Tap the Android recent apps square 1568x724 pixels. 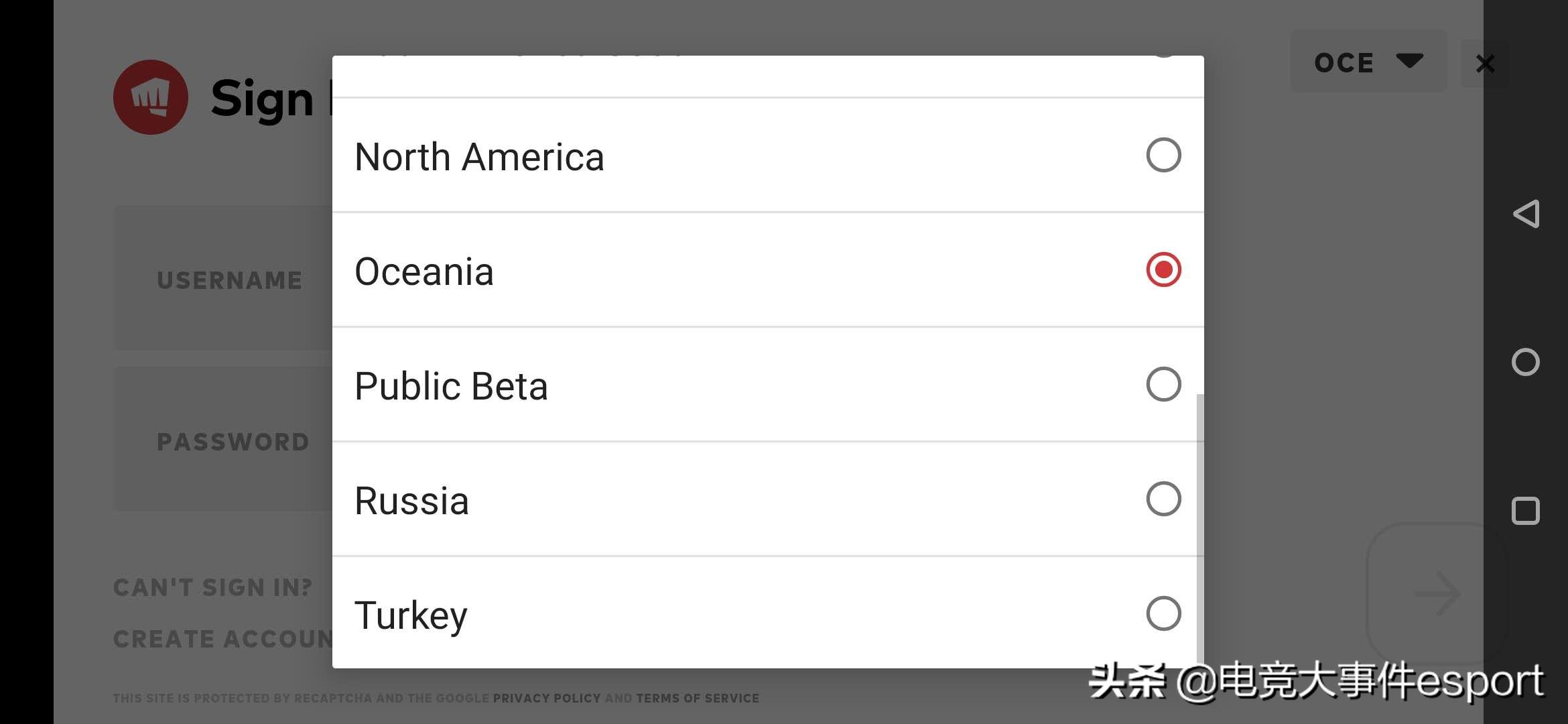[x=1526, y=511]
